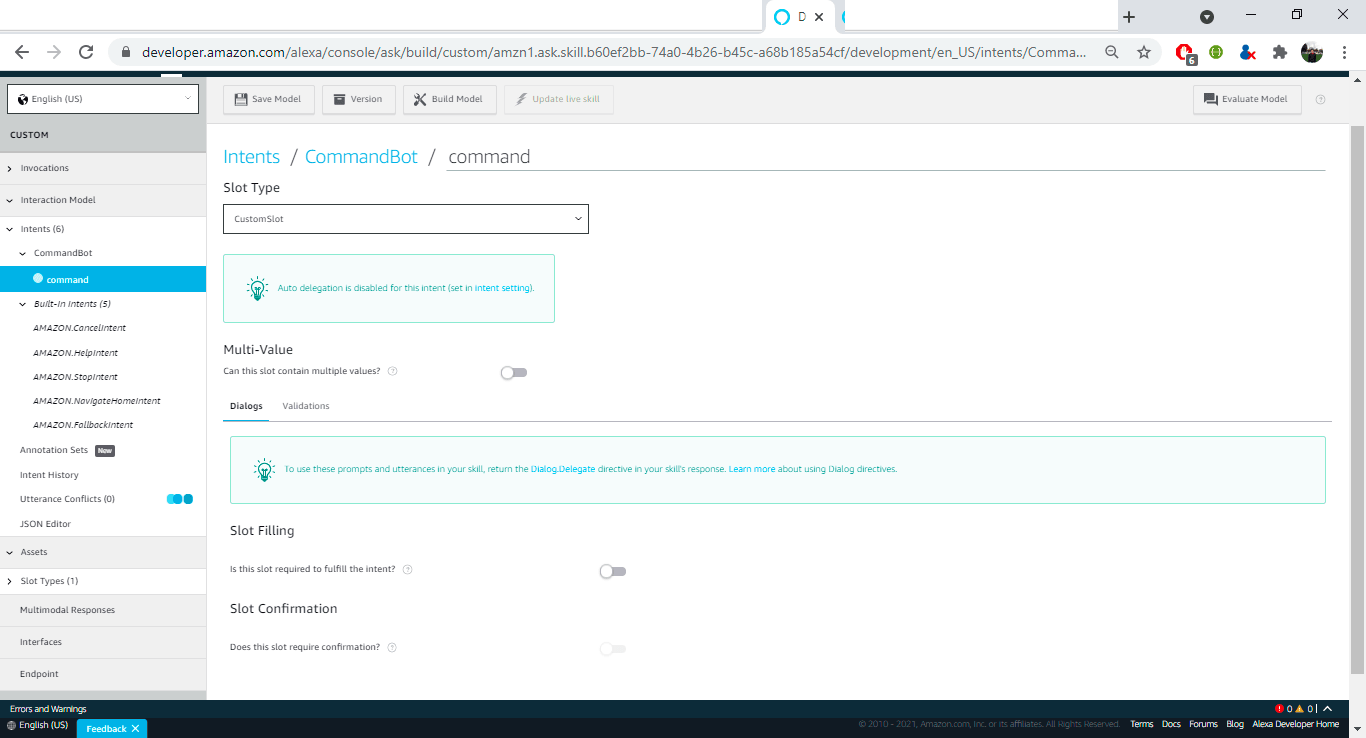
Task: Open the Slot Type CustomSlot dropdown
Action: 405,219
